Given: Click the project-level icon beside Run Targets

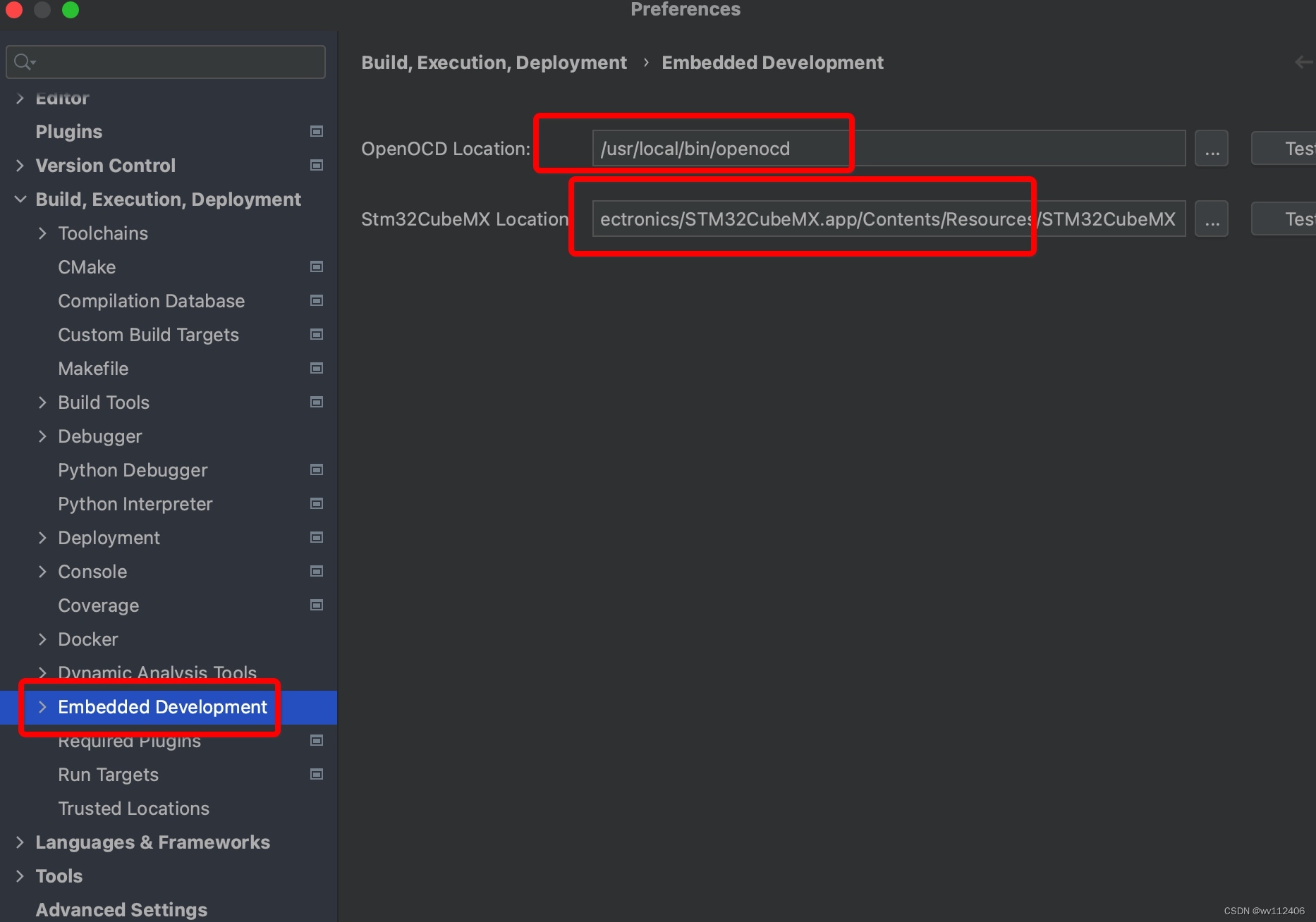Looking at the screenshot, I should pyautogui.click(x=317, y=774).
